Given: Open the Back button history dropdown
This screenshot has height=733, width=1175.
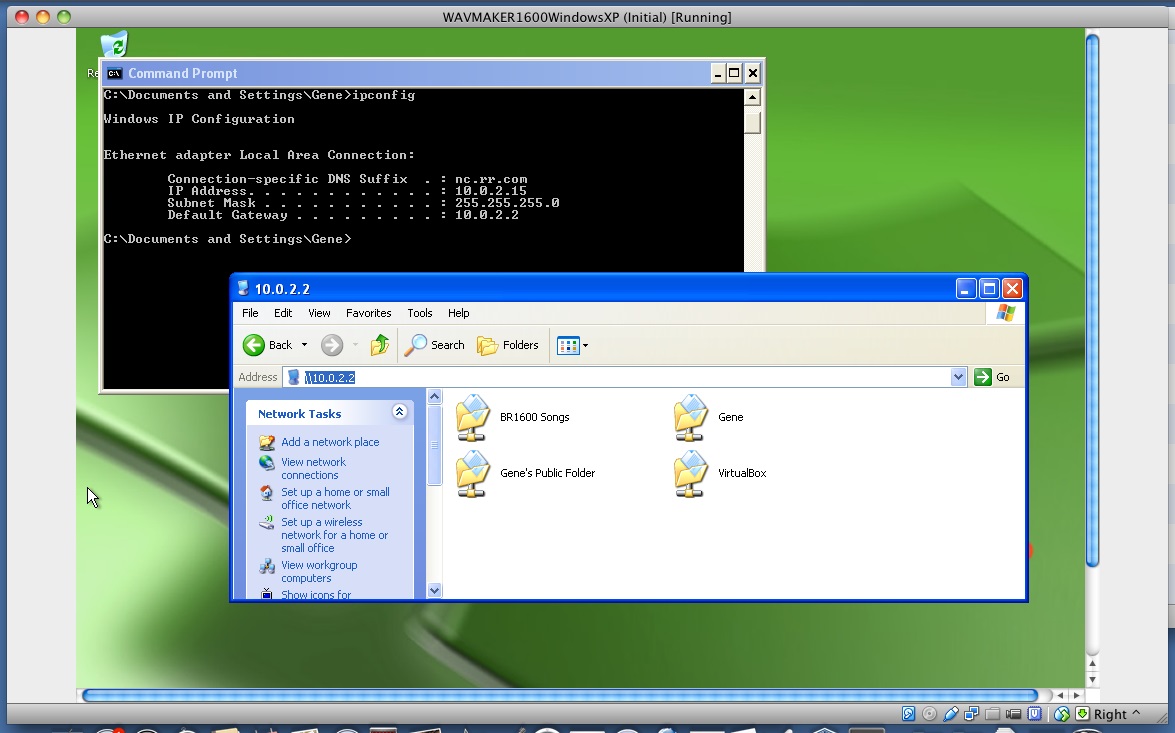Looking at the screenshot, I should [x=304, y=345].
